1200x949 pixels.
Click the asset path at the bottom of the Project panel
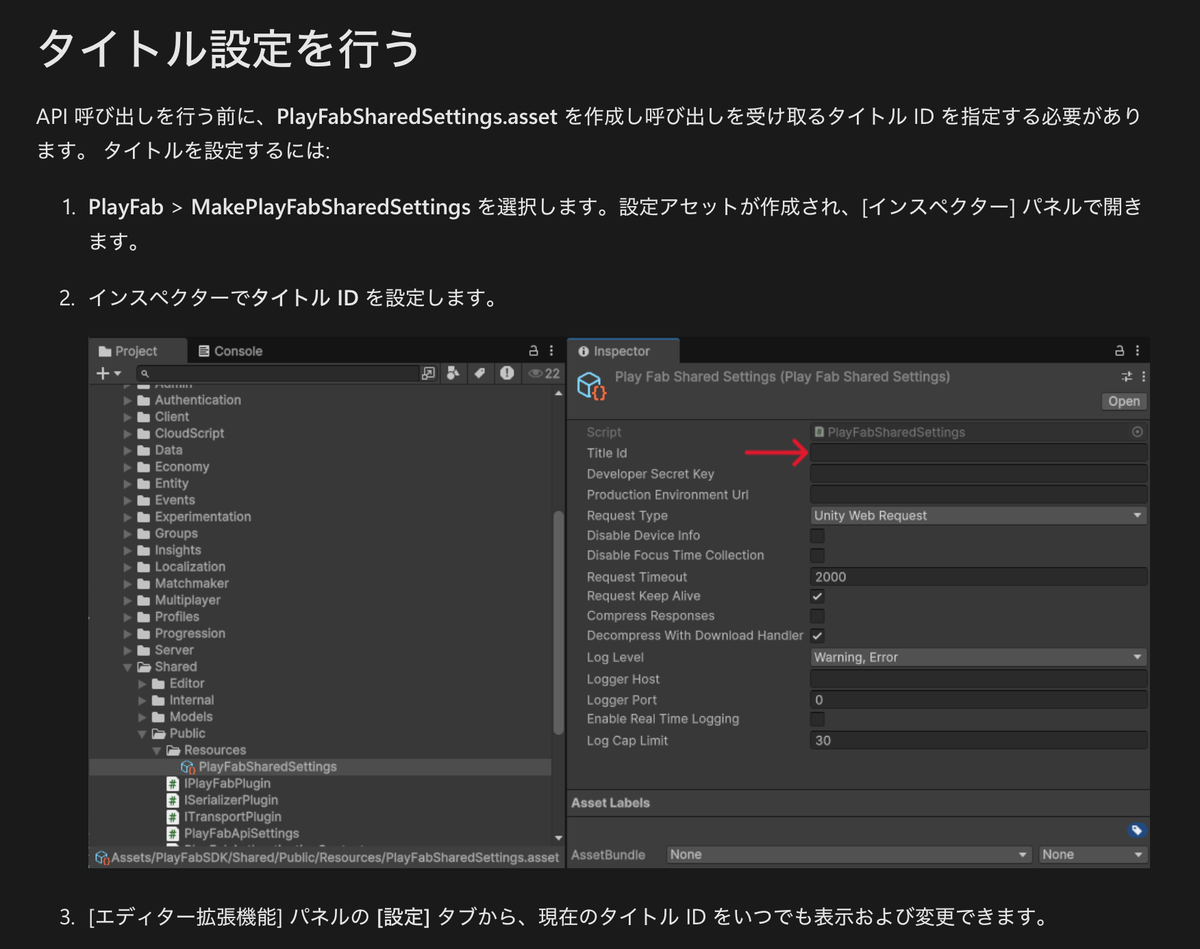tap(328, 858)
